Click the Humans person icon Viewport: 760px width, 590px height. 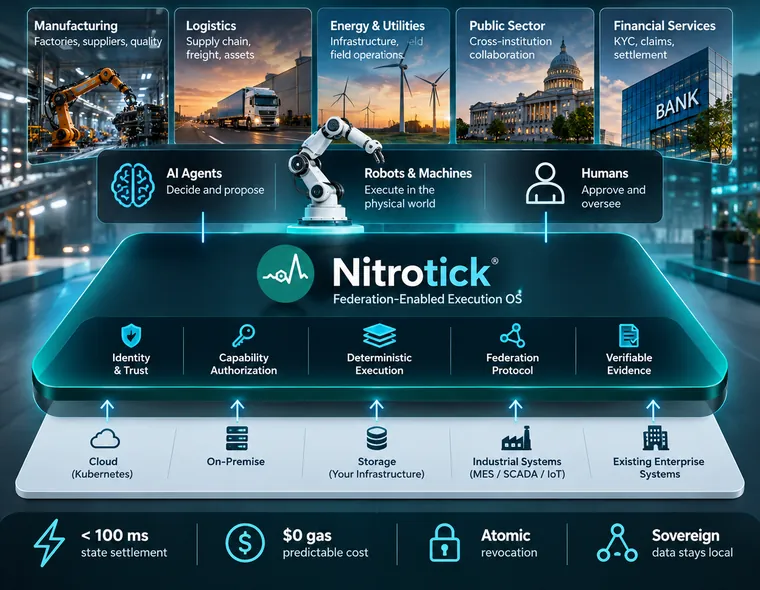(x=545, y=183)
